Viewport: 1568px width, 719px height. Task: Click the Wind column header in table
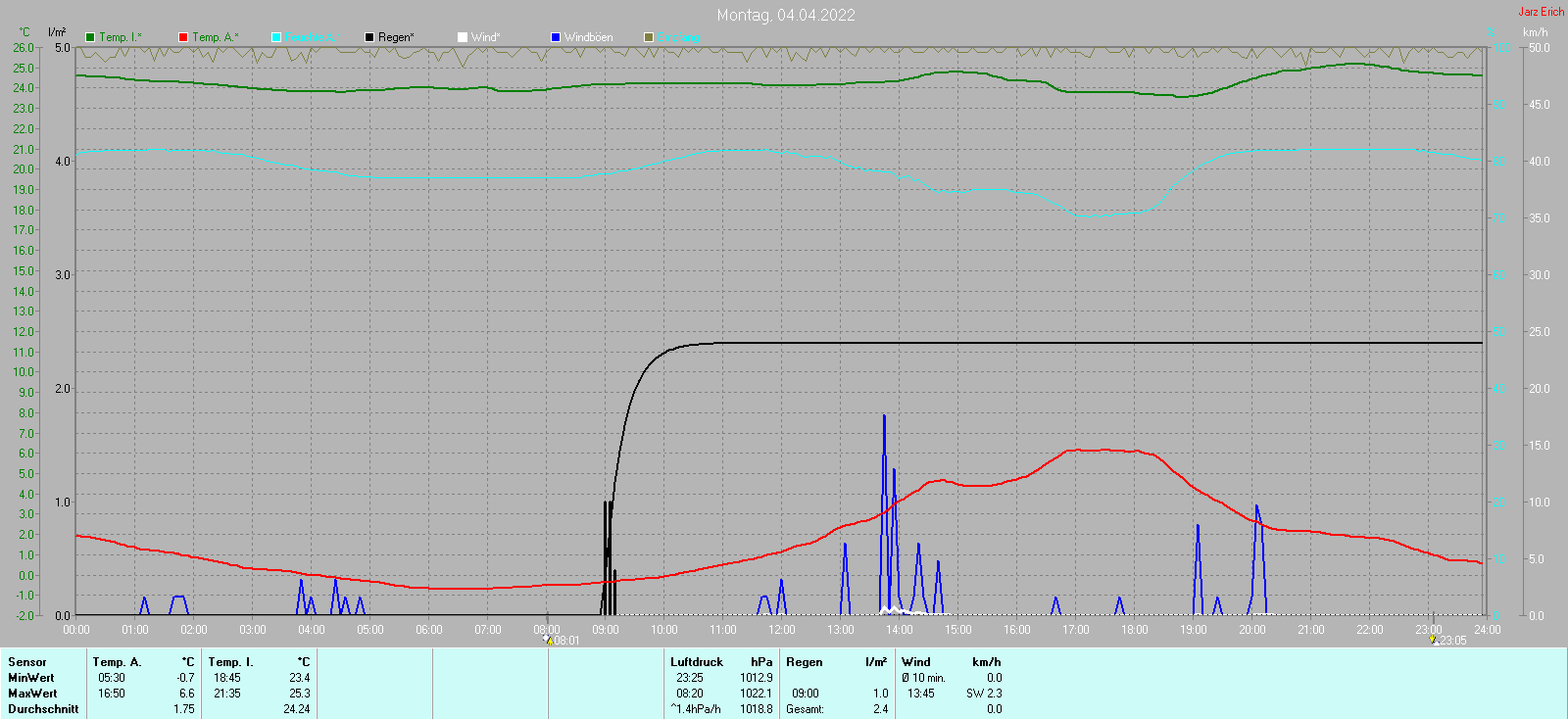tap(916, 662)
